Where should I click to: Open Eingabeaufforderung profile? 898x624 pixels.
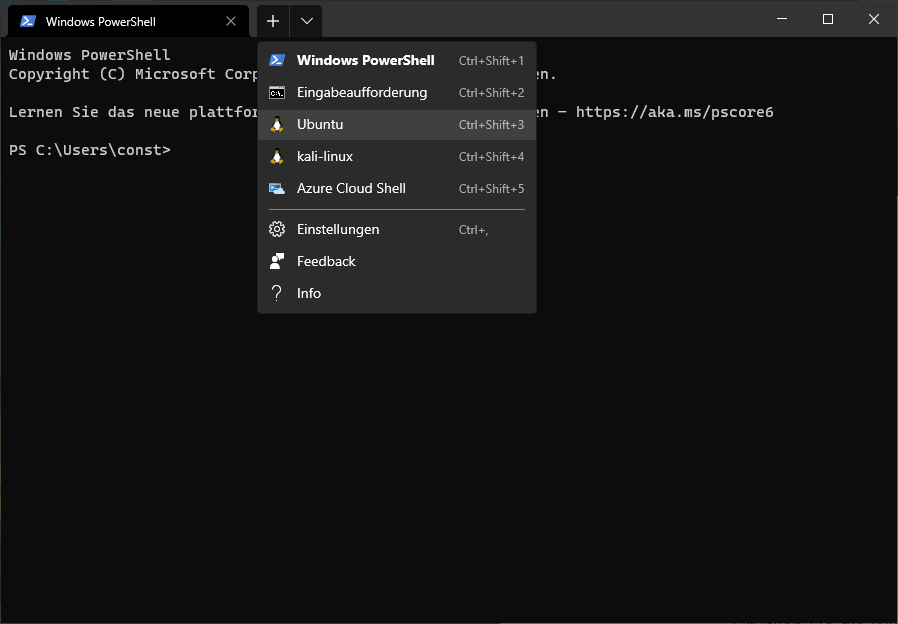click(x=397, y=92)
